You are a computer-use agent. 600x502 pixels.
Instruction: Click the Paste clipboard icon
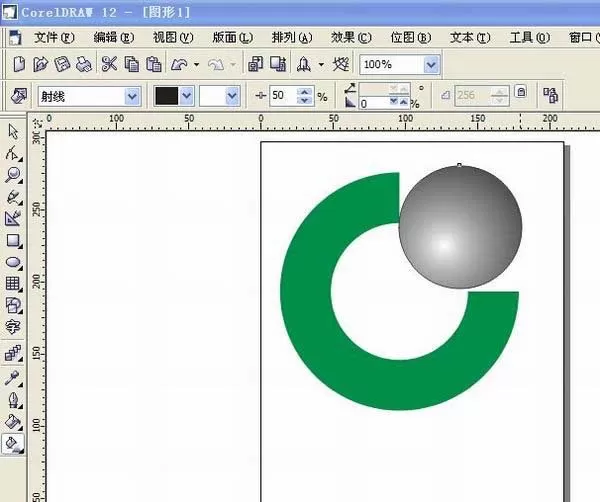click(x=153, y=64)
